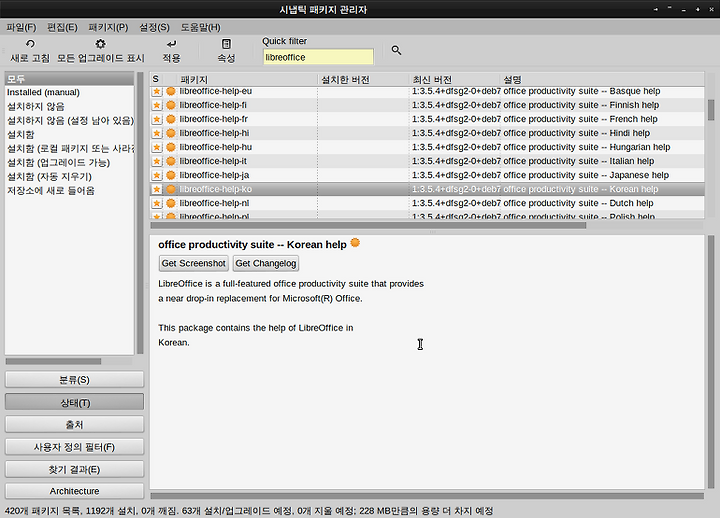Click orange icon beside Korean help title

[x=355, y=242]
